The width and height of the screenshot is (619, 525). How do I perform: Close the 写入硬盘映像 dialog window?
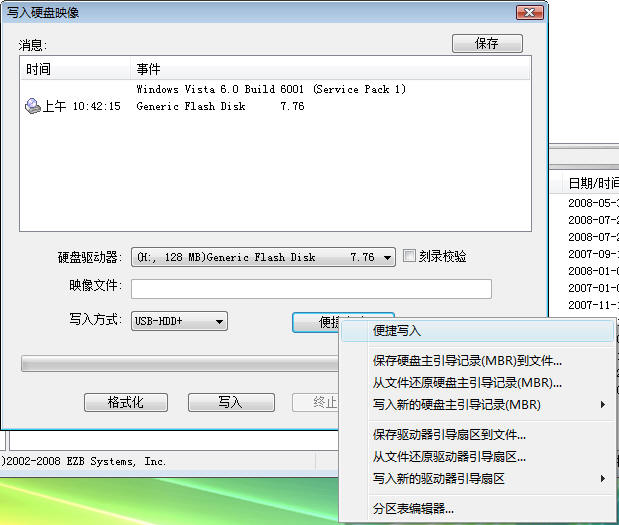click(529, 12)
